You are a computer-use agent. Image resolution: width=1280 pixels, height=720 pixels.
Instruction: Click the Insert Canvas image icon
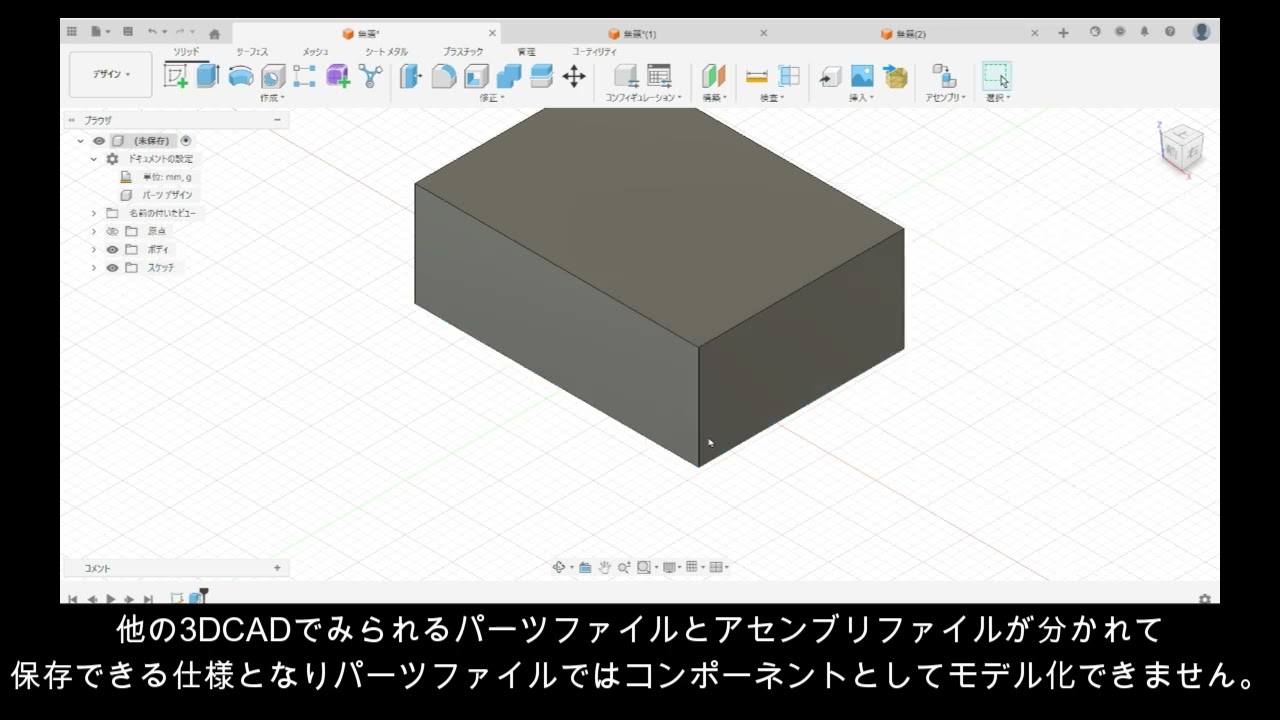click(x=862, y=76)
